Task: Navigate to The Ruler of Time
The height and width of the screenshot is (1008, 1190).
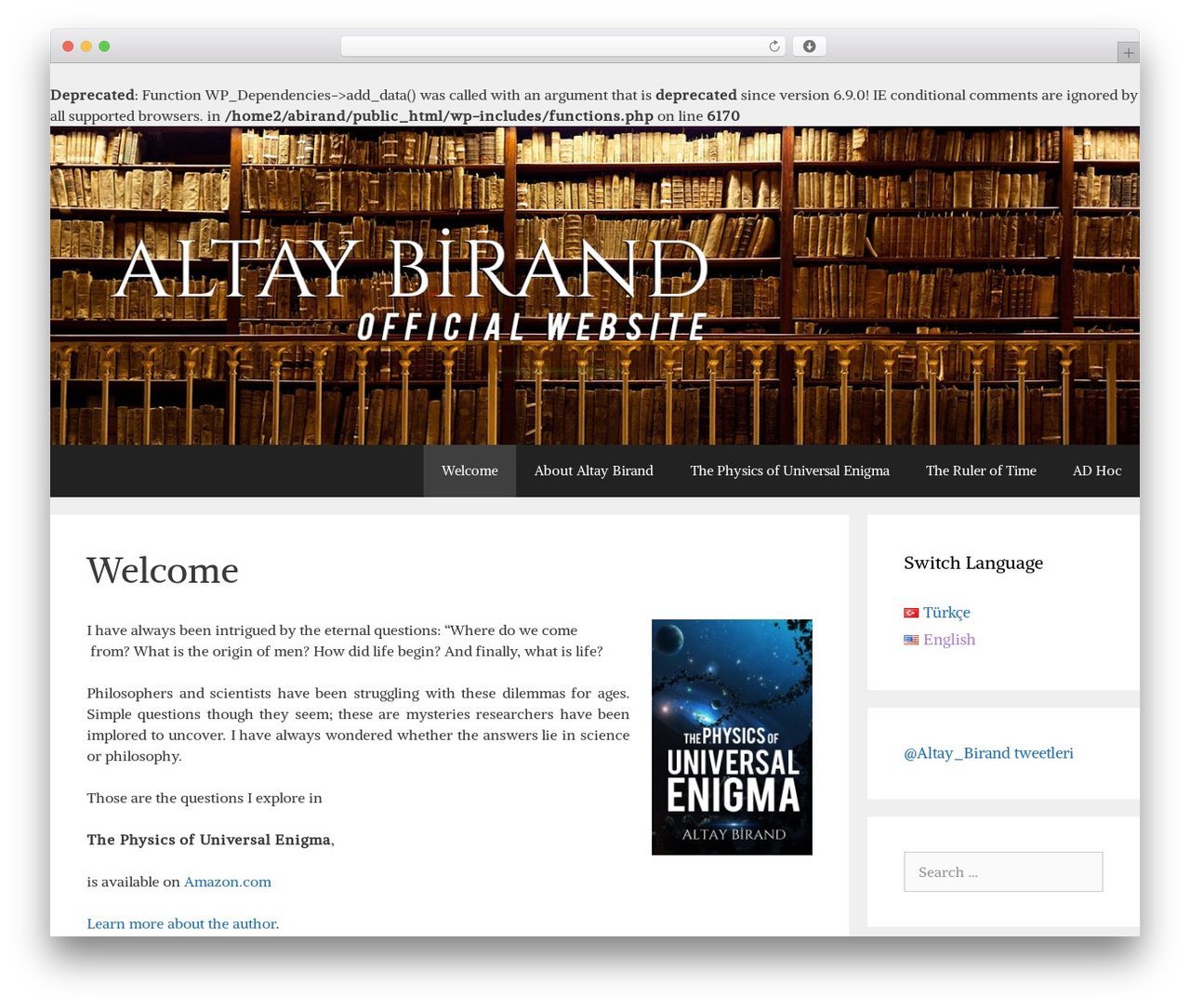Action: (x=981, y=471)
